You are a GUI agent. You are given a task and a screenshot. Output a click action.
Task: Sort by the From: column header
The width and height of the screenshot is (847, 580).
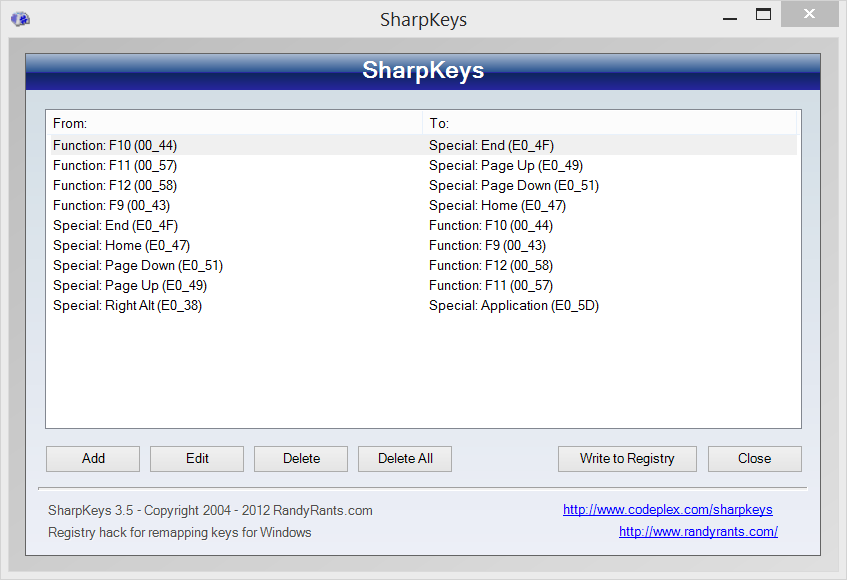tap(234, 123)
